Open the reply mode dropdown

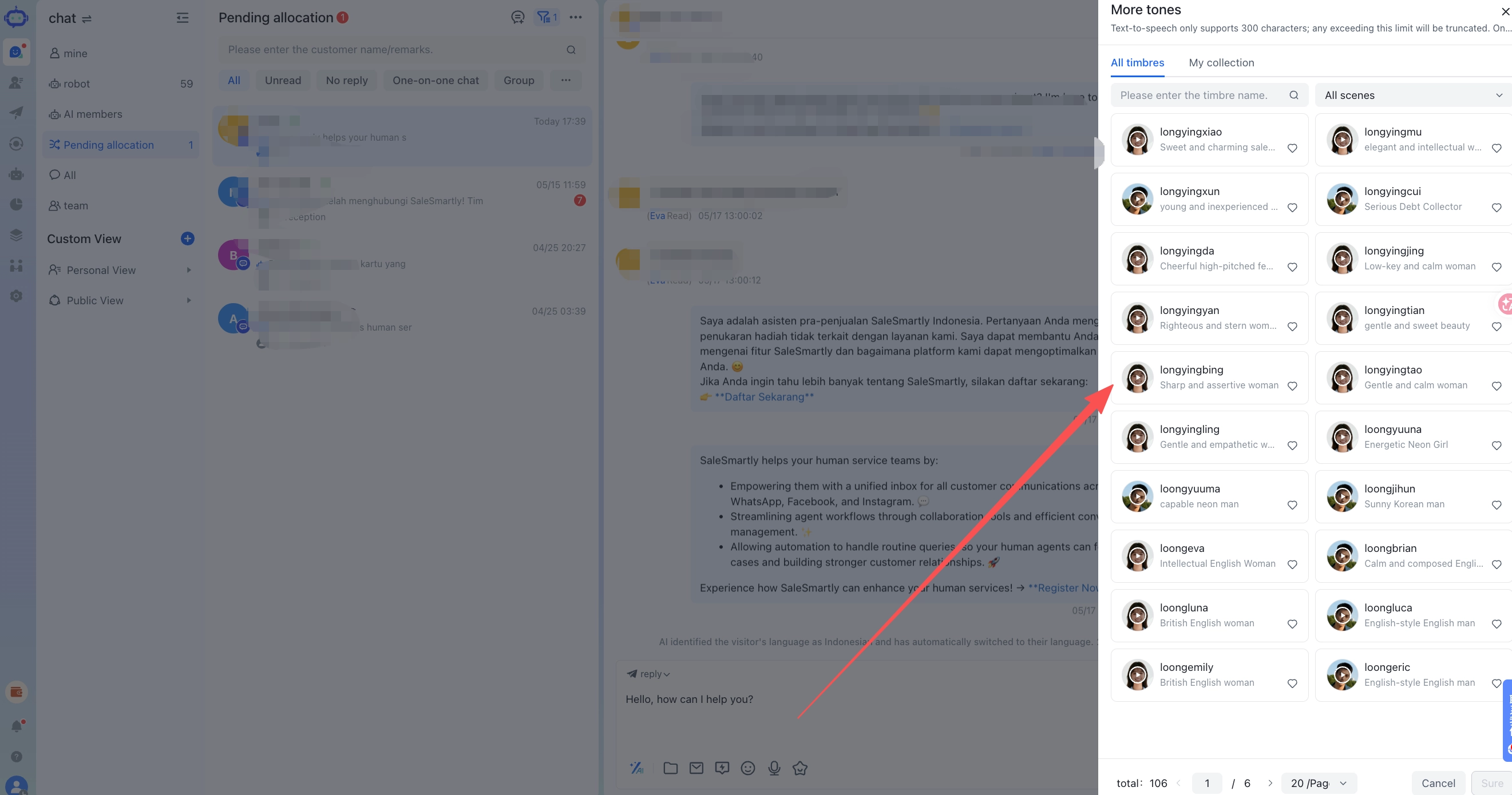pyautogui.click(x=648, y=674)
